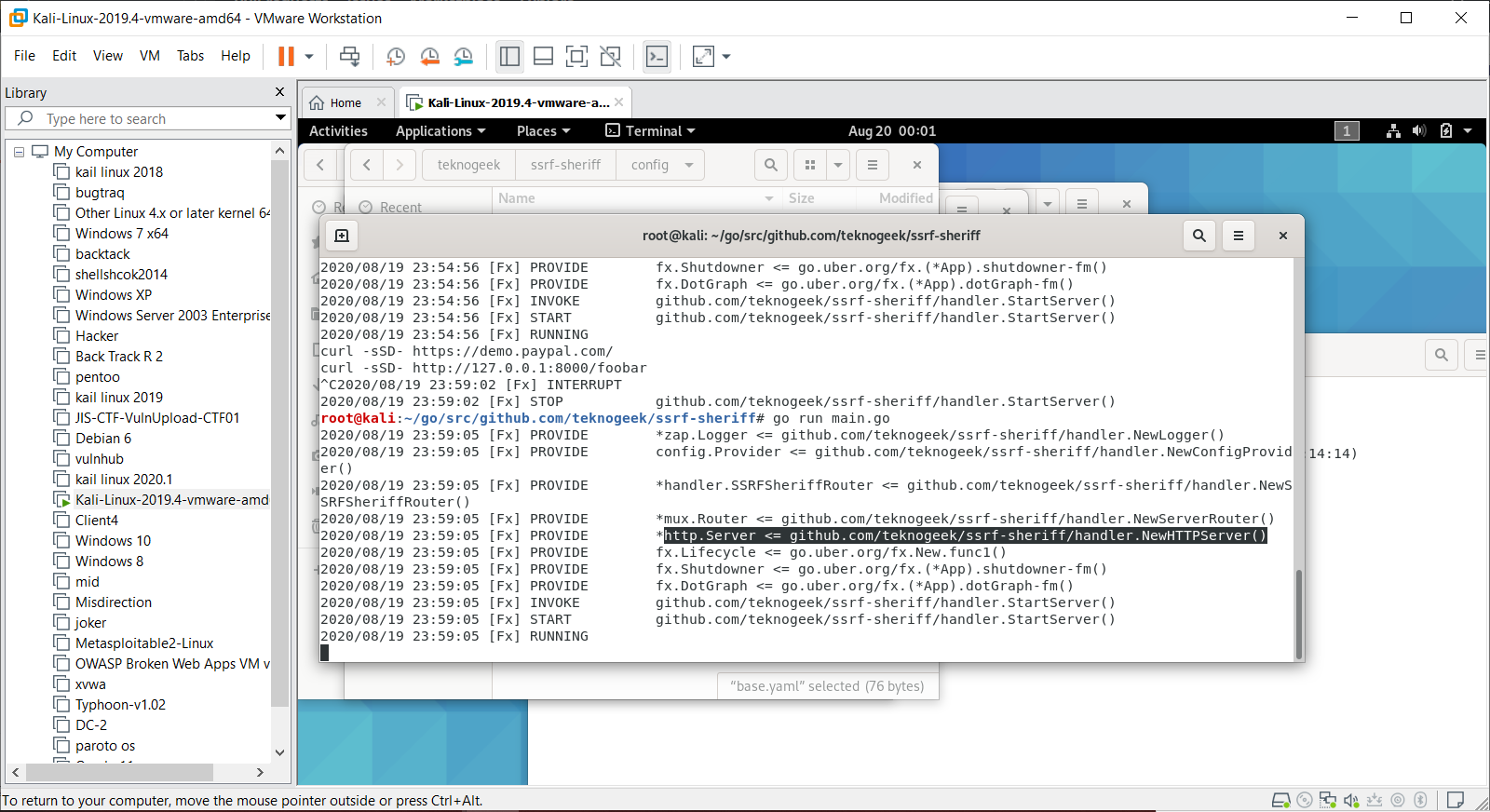Close the Library panel
Image resolution: width=1490 pixels, height=812 pixels.
tap(279, 92)
